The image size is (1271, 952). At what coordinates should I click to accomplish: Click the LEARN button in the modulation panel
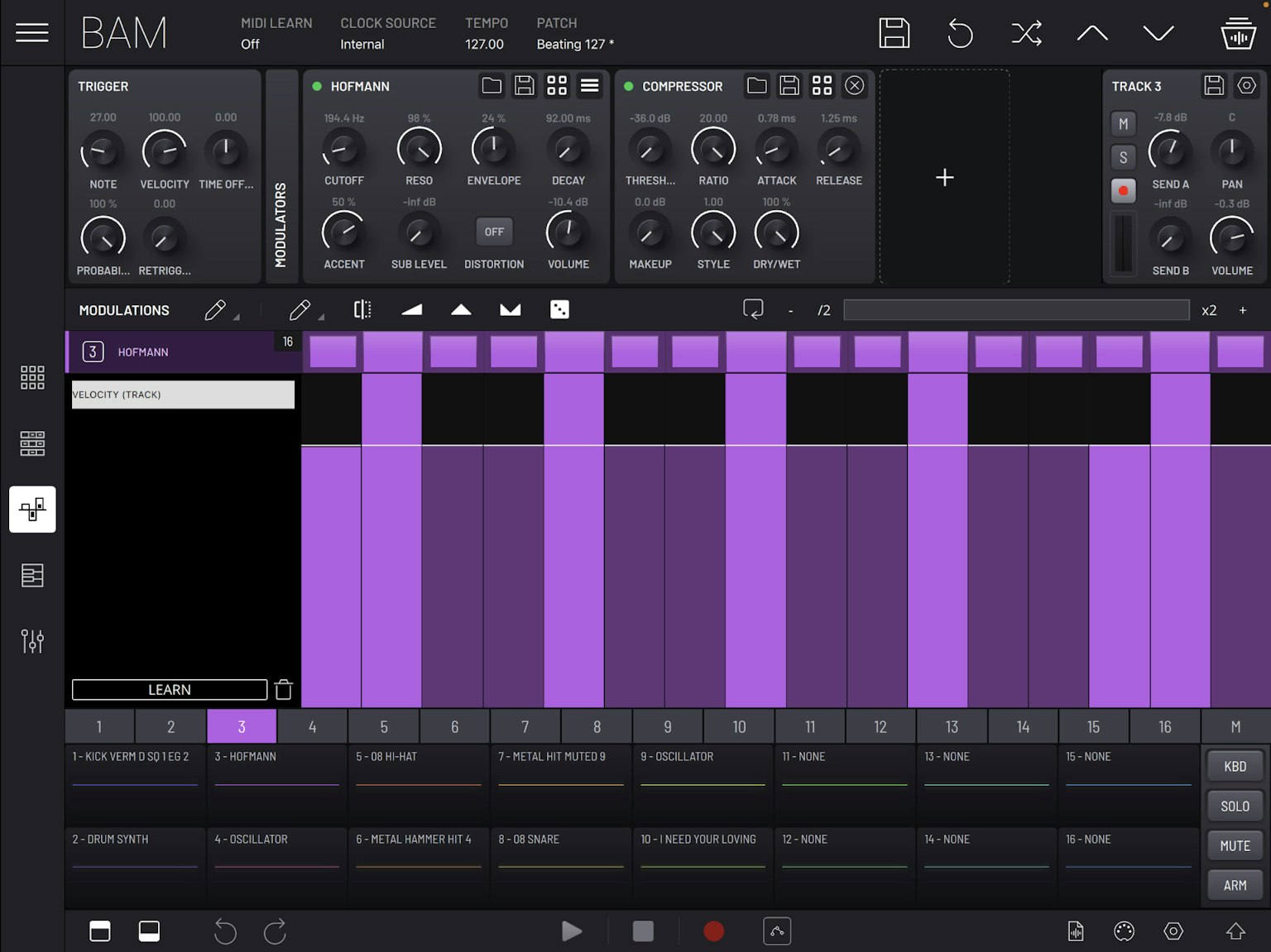[x=169, y=689]
